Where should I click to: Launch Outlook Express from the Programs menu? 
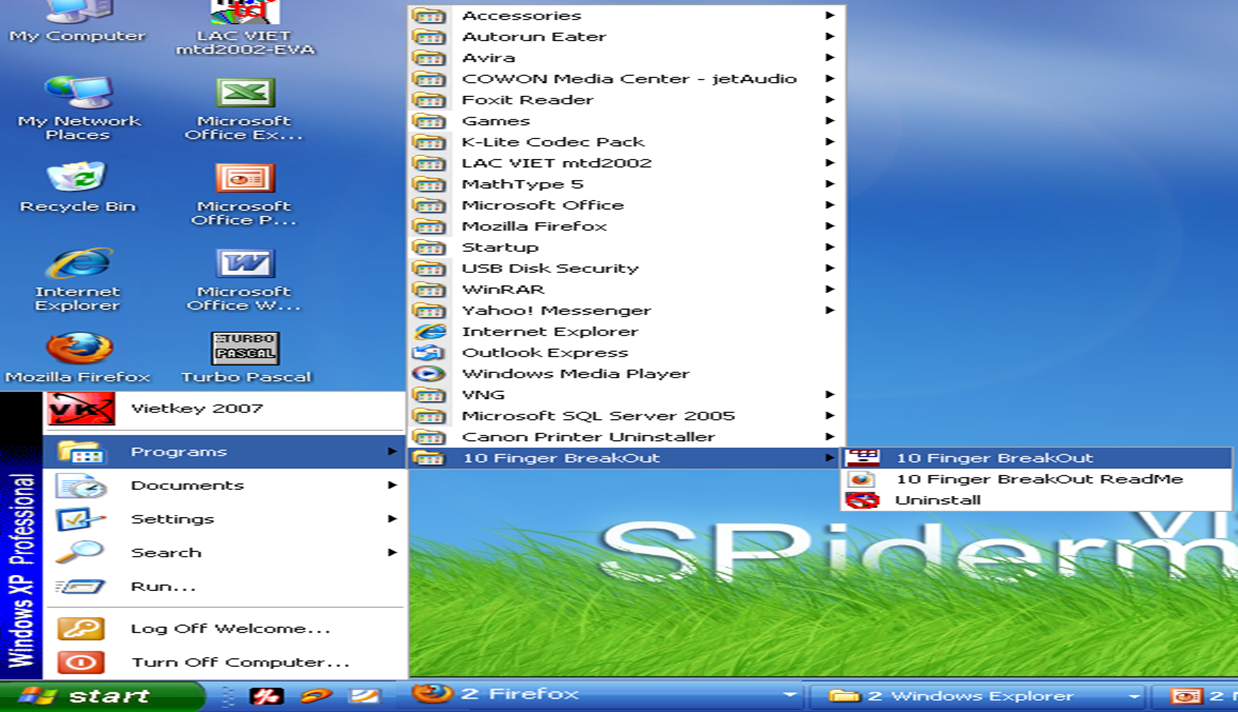(626, 353)
